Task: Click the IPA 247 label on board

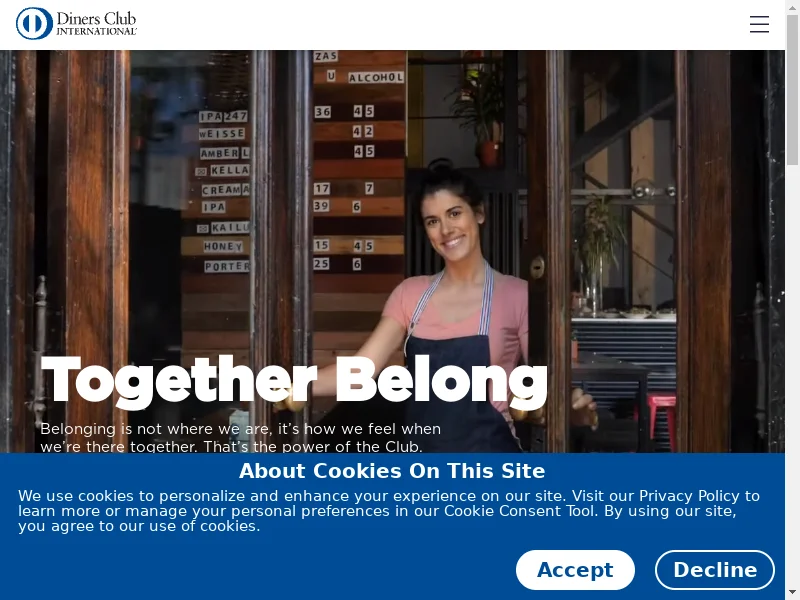Action: tap(223, 116)
